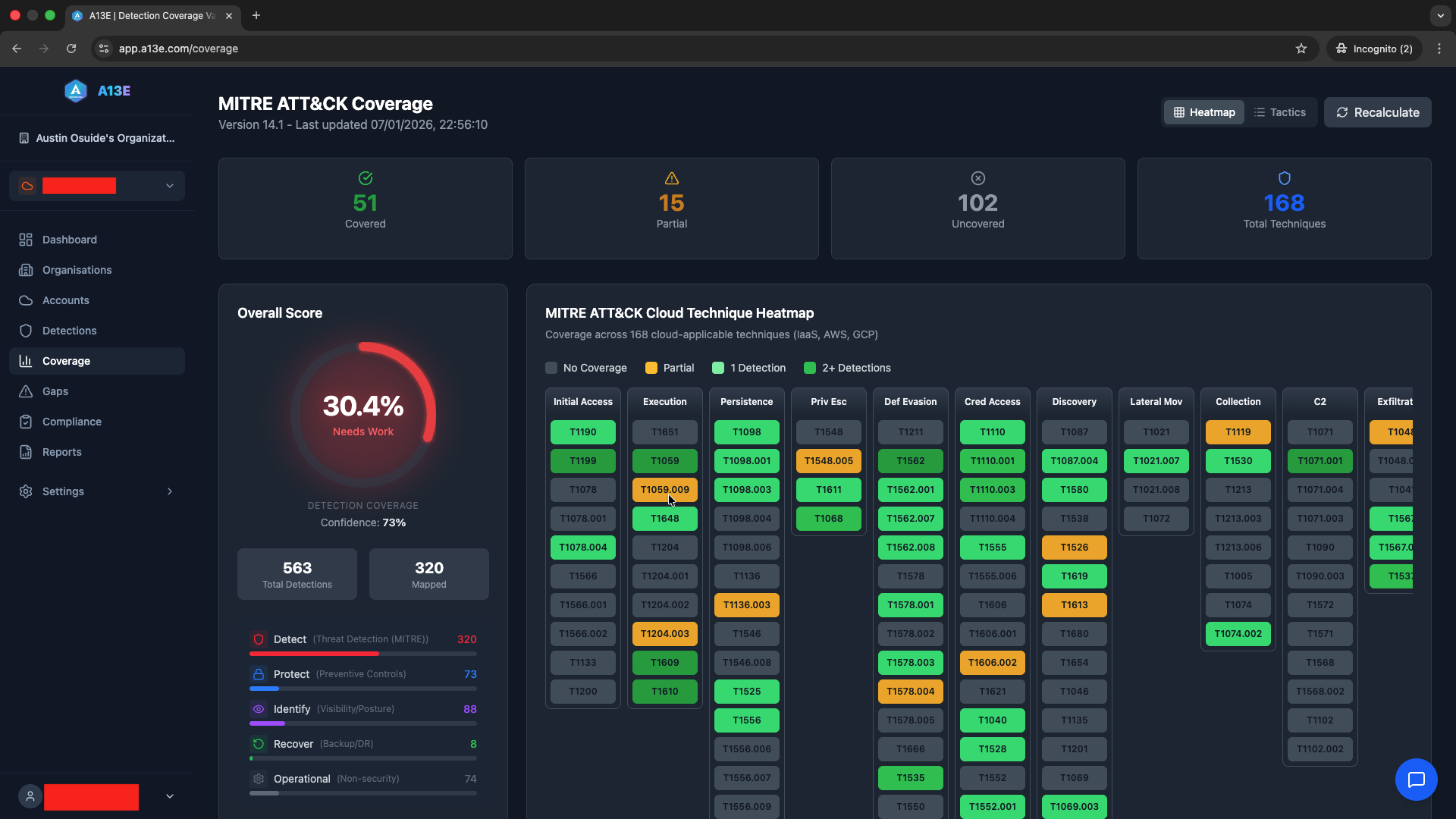This screenshot has width=1456, height=819.
Task: Expand the Settings submenu chevron
Action: tap(169, 491)
